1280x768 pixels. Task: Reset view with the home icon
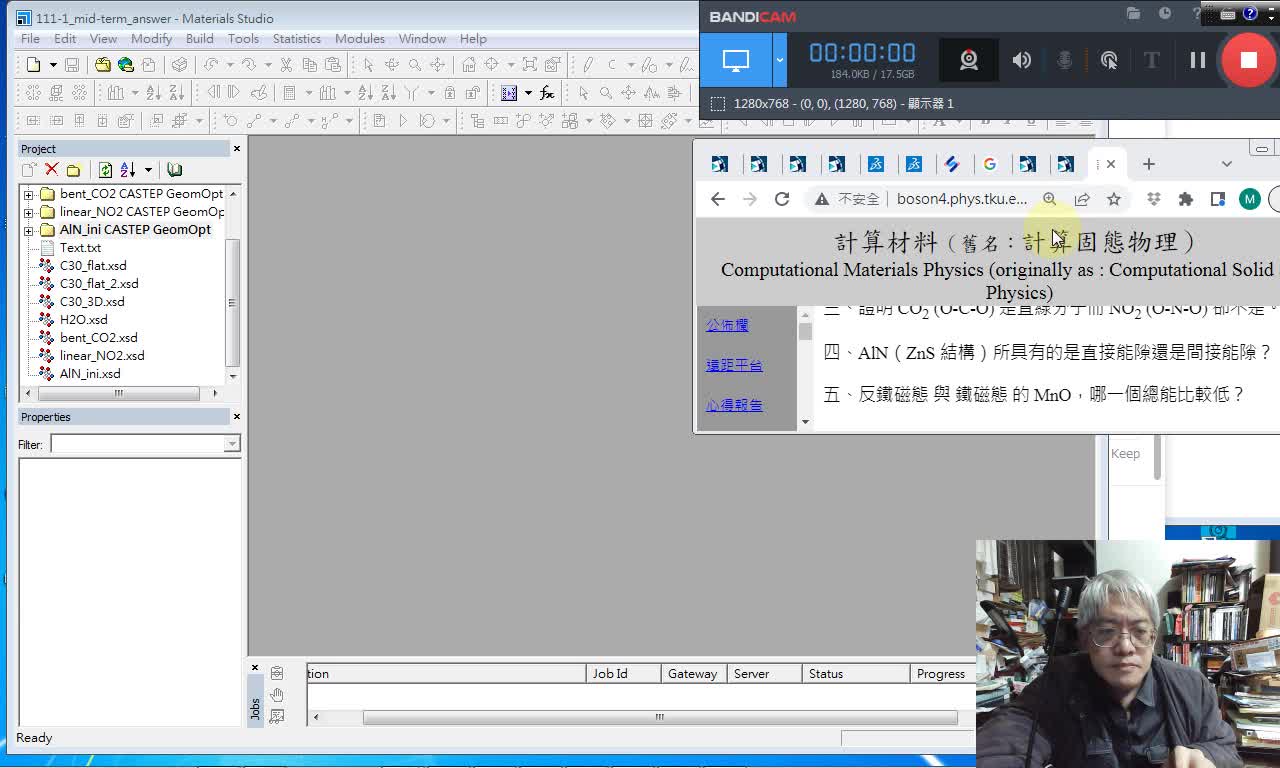click(x=468, y=65)
